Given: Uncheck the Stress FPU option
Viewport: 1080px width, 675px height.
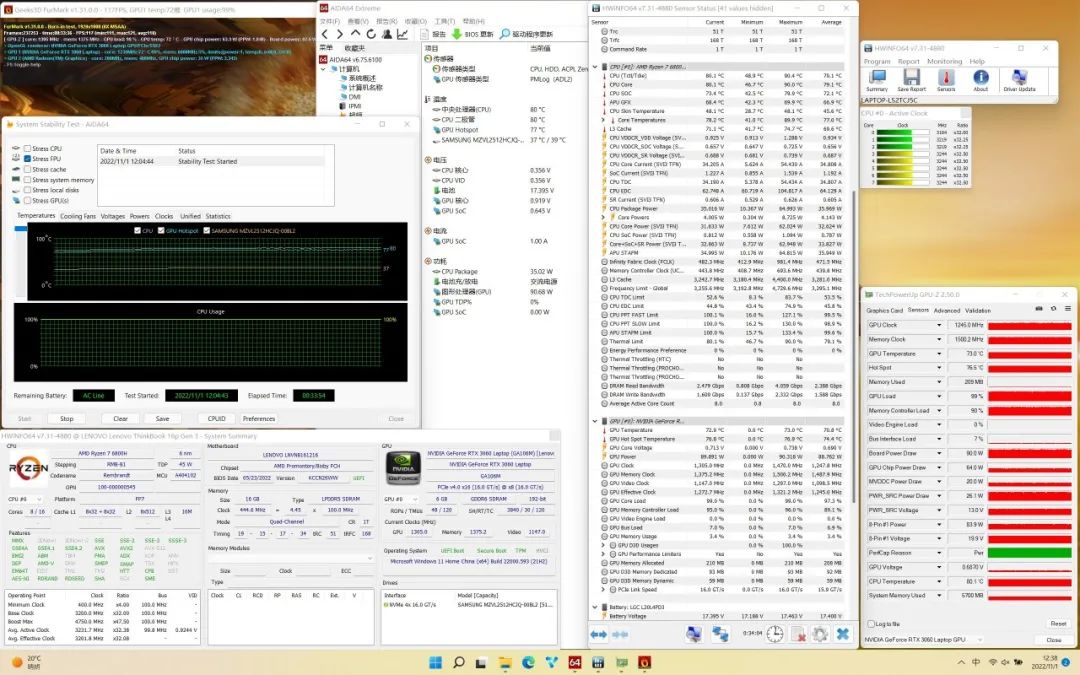Looking at the screenshot, I should coord(27,159).
